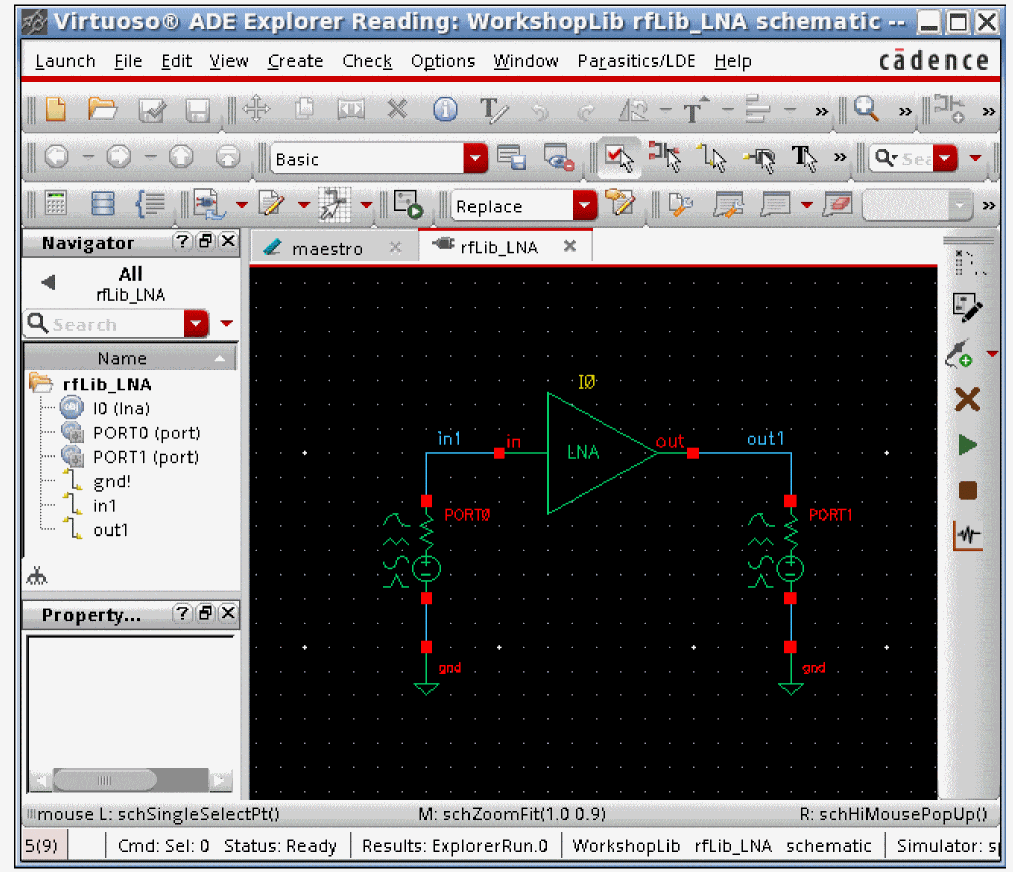Click the Name column header
This screenshot has height=872, width=1013.
click(122, 358)
